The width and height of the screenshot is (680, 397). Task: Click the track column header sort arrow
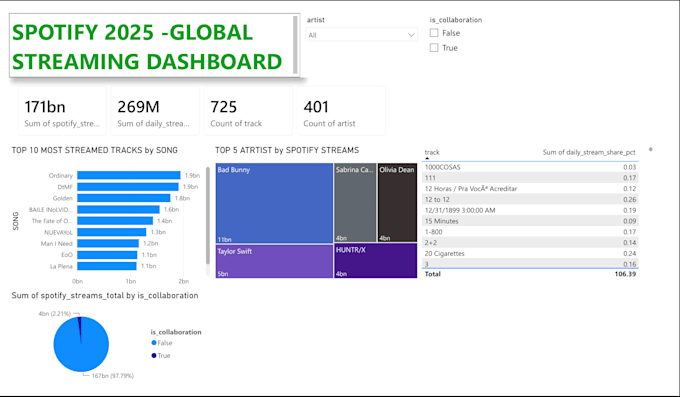pos(427,158)
